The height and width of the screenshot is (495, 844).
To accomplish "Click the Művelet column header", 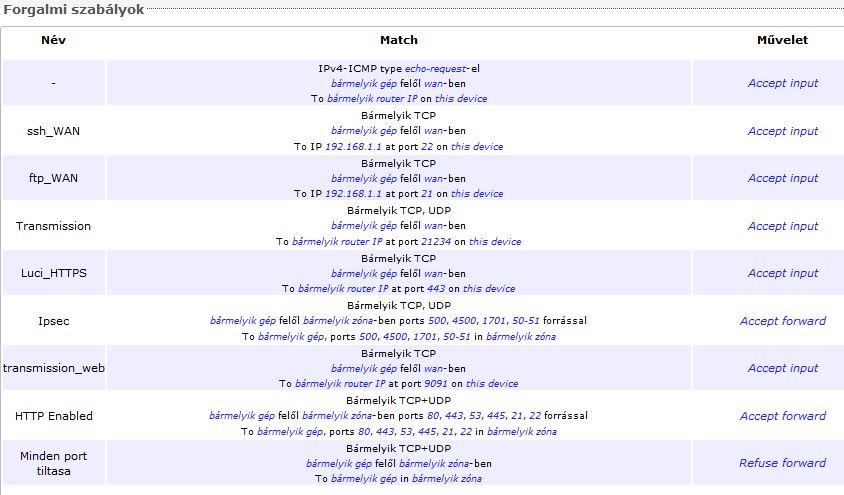I will [x=782, y=40].
